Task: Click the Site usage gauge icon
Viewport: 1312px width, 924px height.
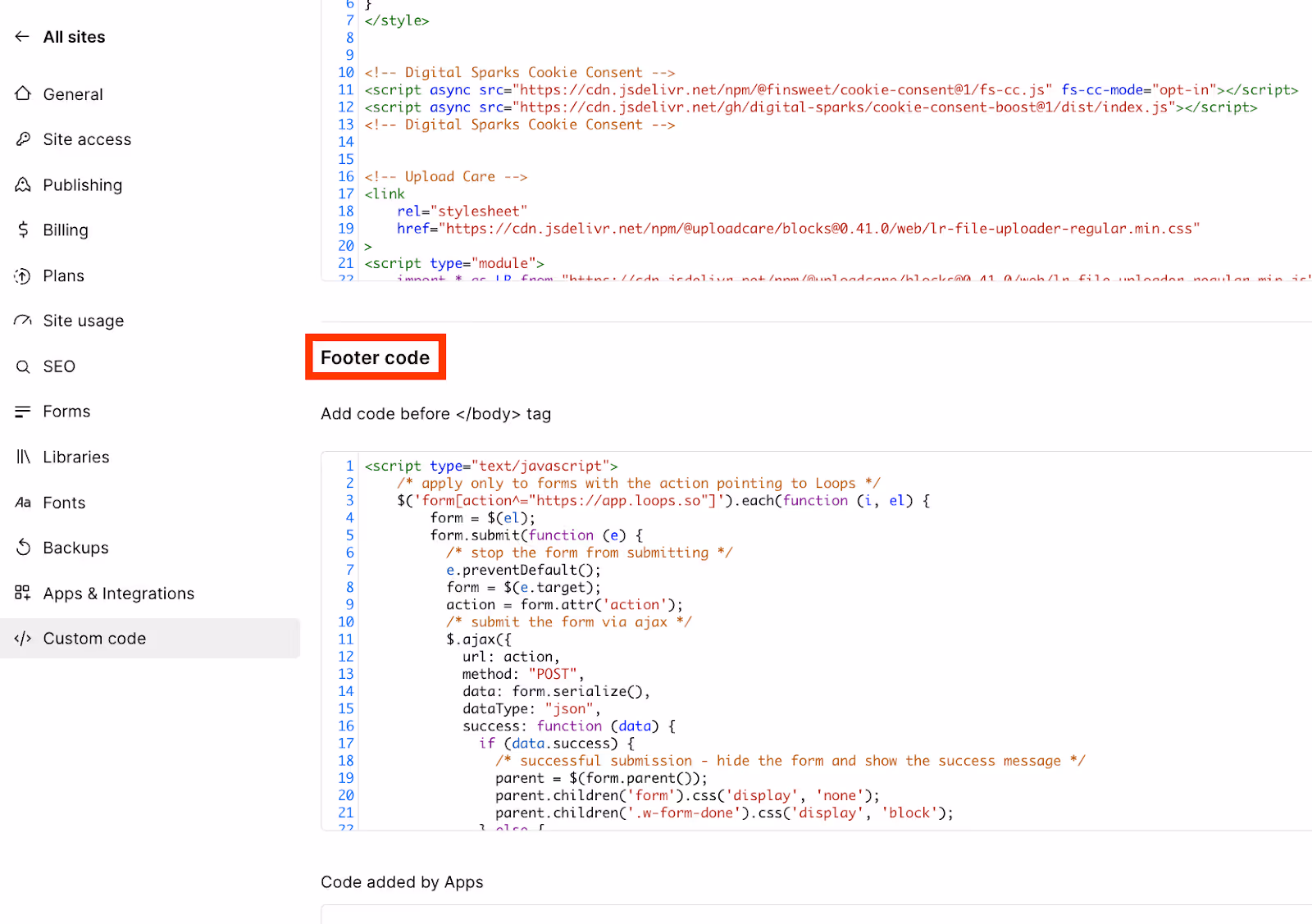Action: [23, 321]
